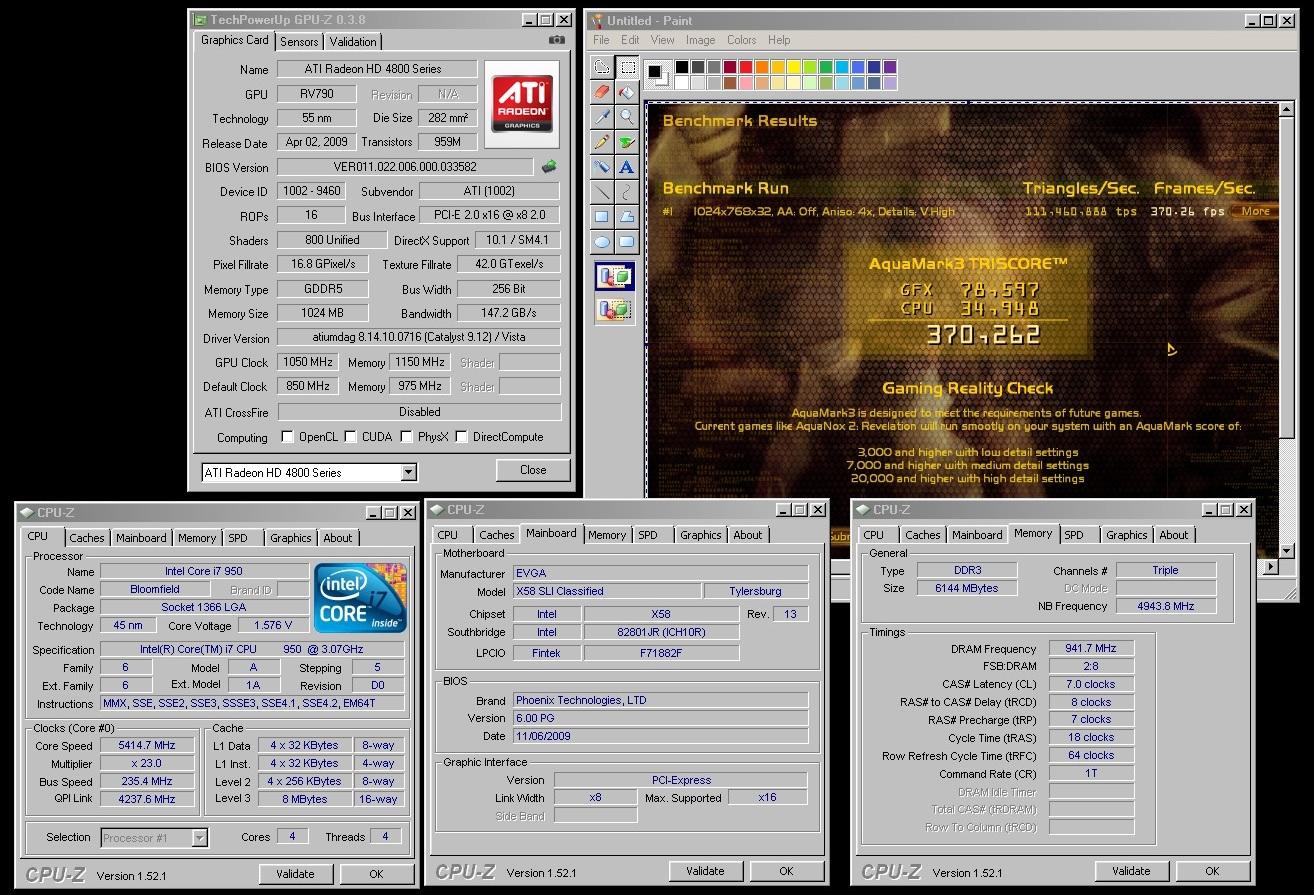Switch to the Validation tab in GPU-Z

[353, 42]
